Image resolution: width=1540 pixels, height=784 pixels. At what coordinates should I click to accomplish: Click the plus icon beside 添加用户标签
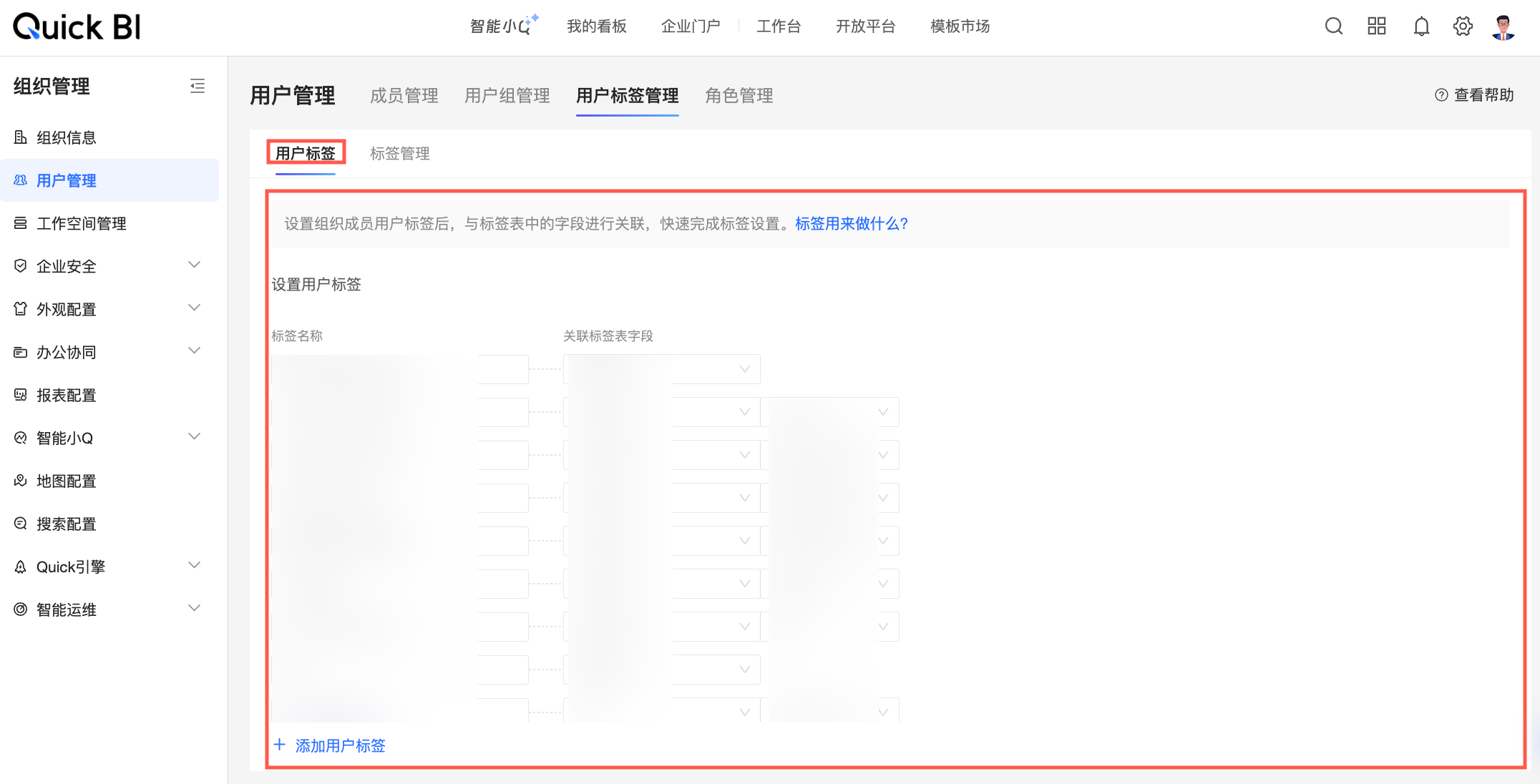tap(280, 745)
